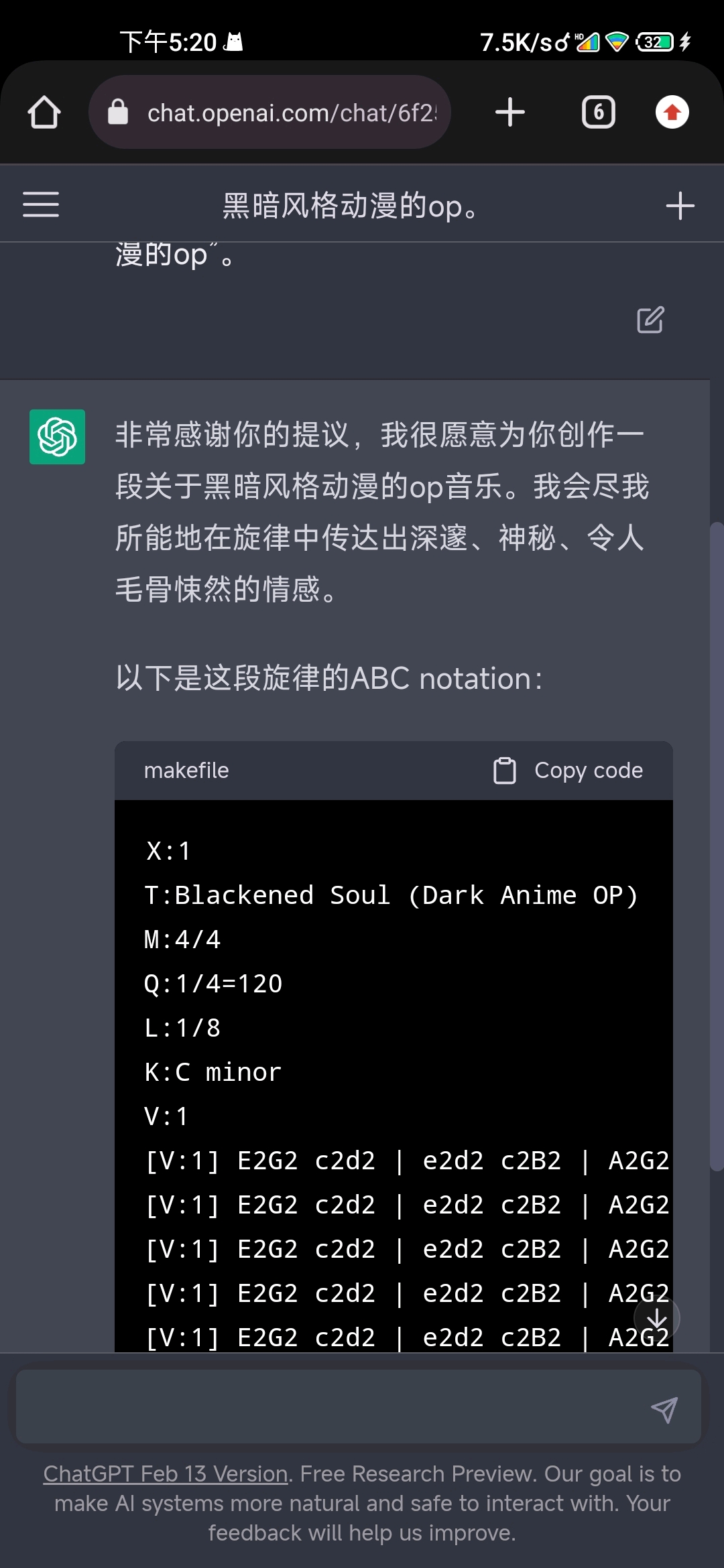This screenshot has height=1568, width=724.
Task: Send the message with paper plane icon
Action: coord(664,1410)
